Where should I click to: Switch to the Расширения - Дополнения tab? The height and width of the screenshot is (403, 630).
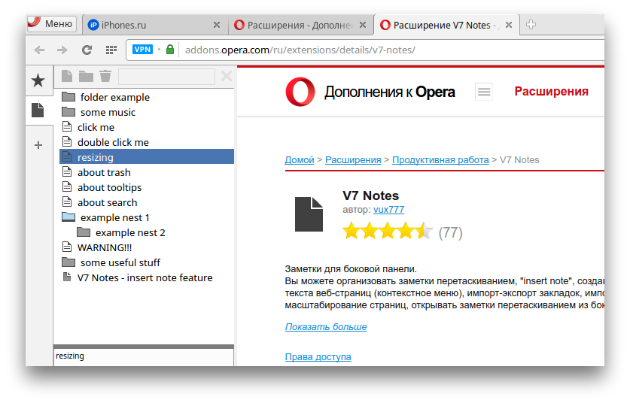click(300, 25)
